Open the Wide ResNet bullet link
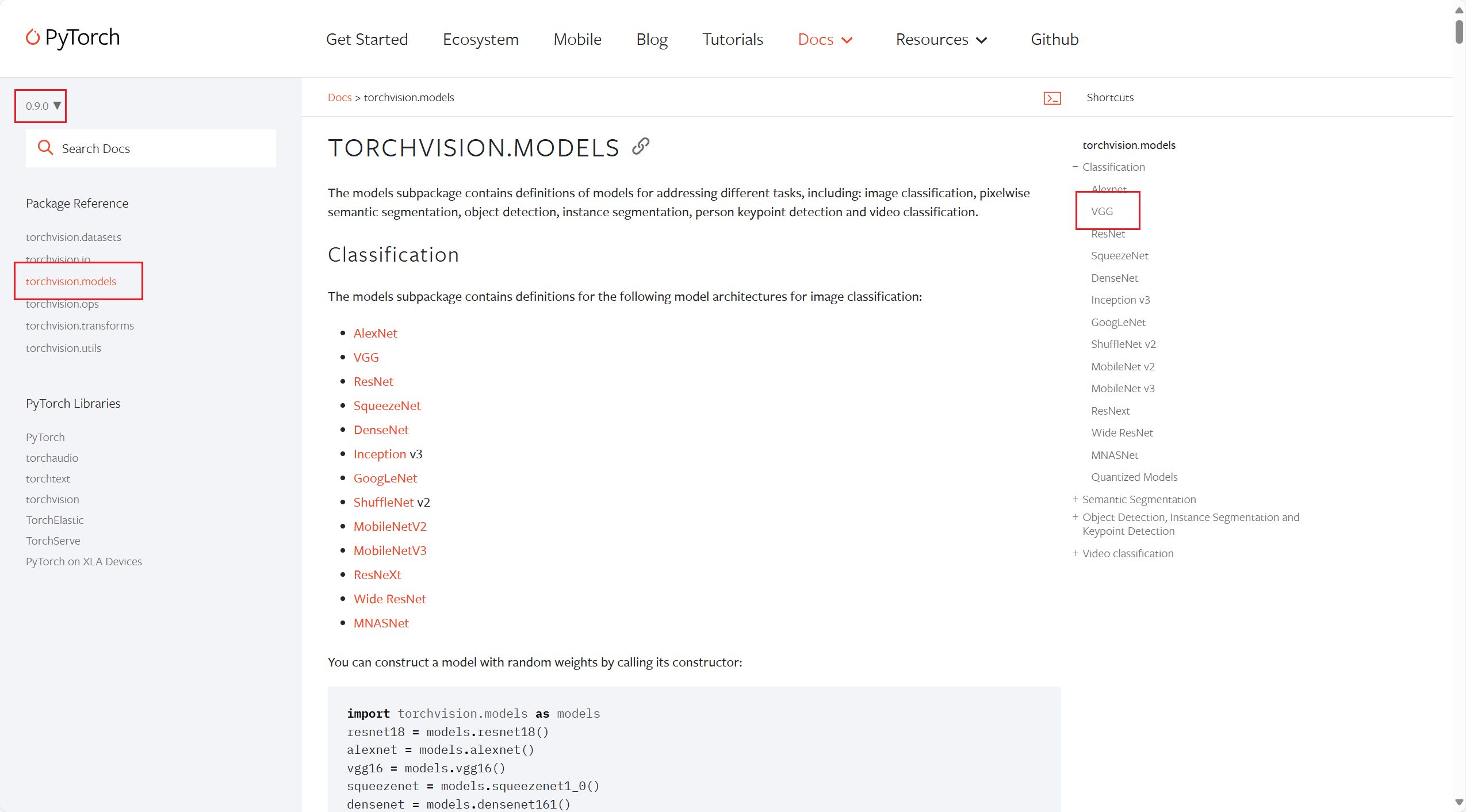 (x=389, y=599)
